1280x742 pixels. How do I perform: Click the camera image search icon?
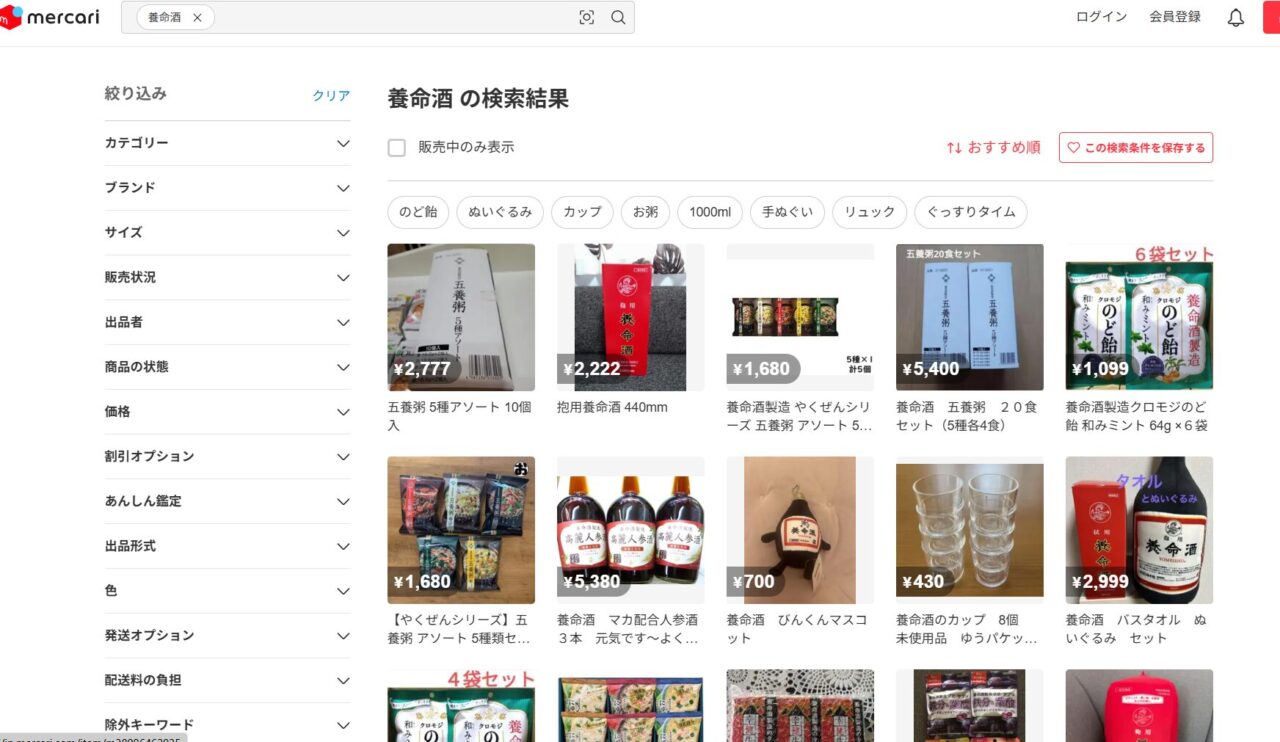[587, 17]
